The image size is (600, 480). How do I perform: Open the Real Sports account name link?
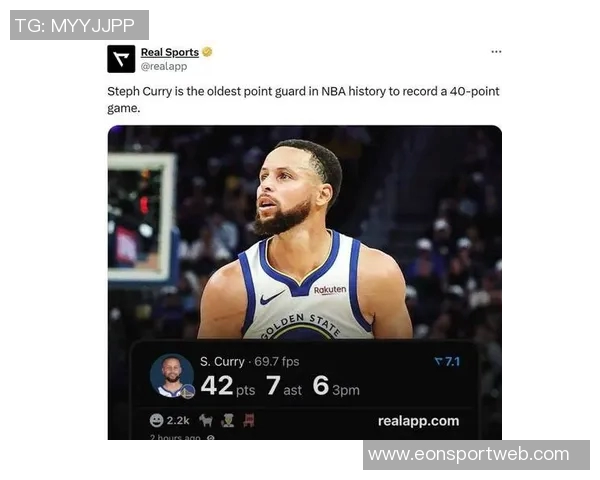[x=170, y=52]
